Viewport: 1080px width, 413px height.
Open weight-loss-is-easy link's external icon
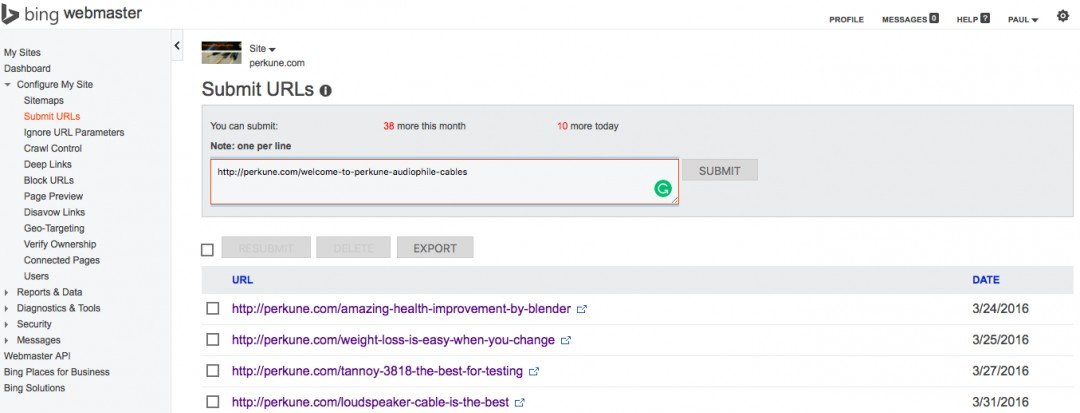(x=566, y=341)
